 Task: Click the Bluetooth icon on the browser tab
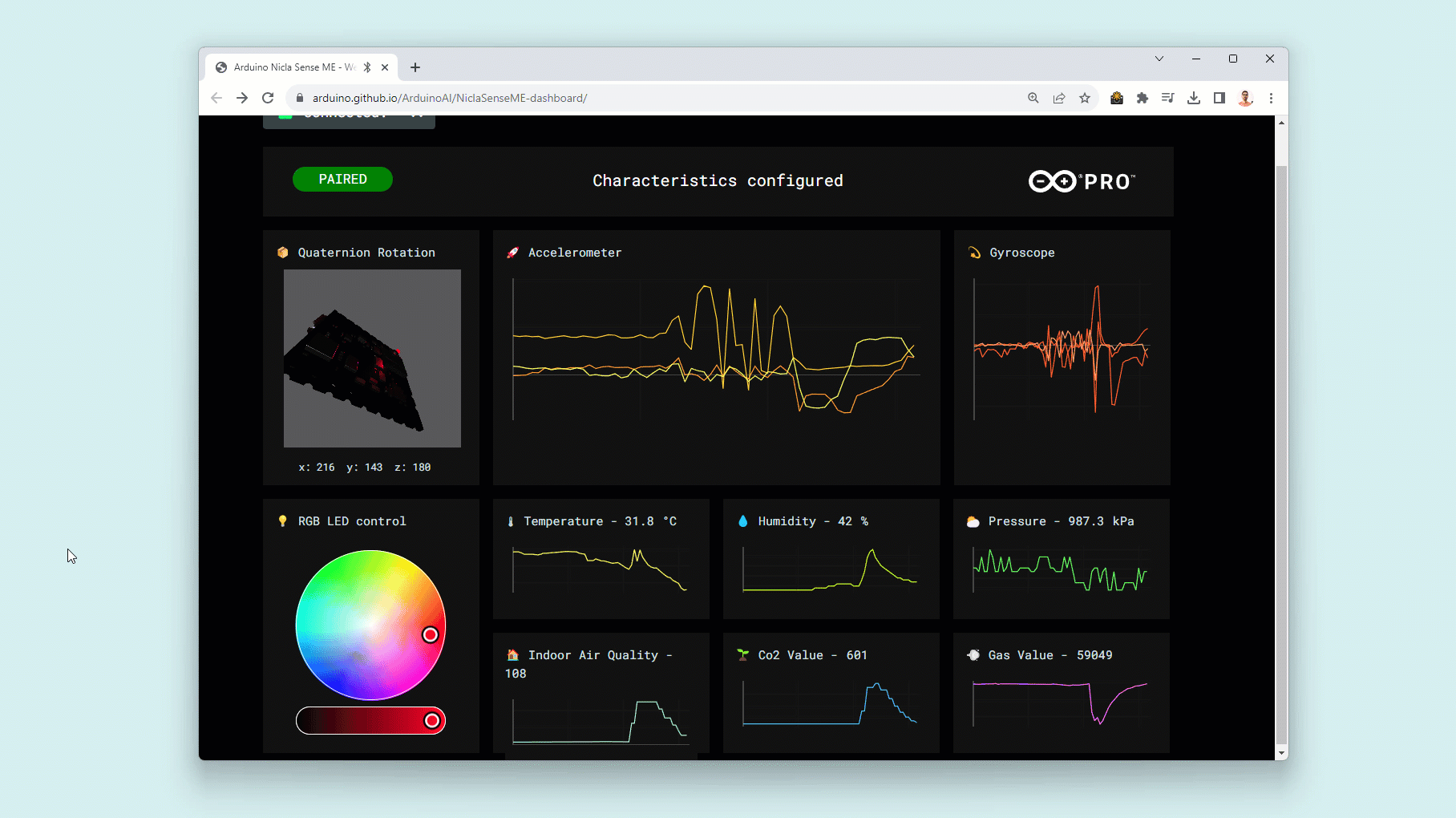pyautogui.click(x=367, y=67)
